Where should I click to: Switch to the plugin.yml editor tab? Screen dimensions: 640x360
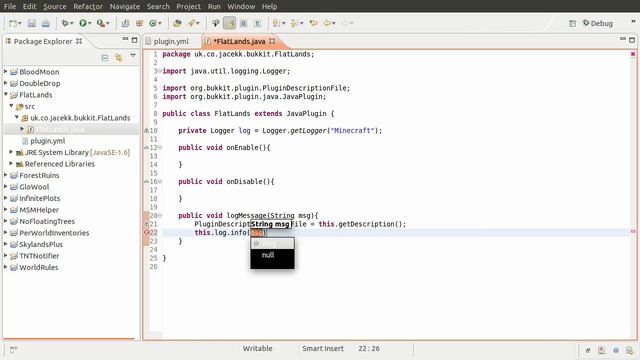coord(171,41)
